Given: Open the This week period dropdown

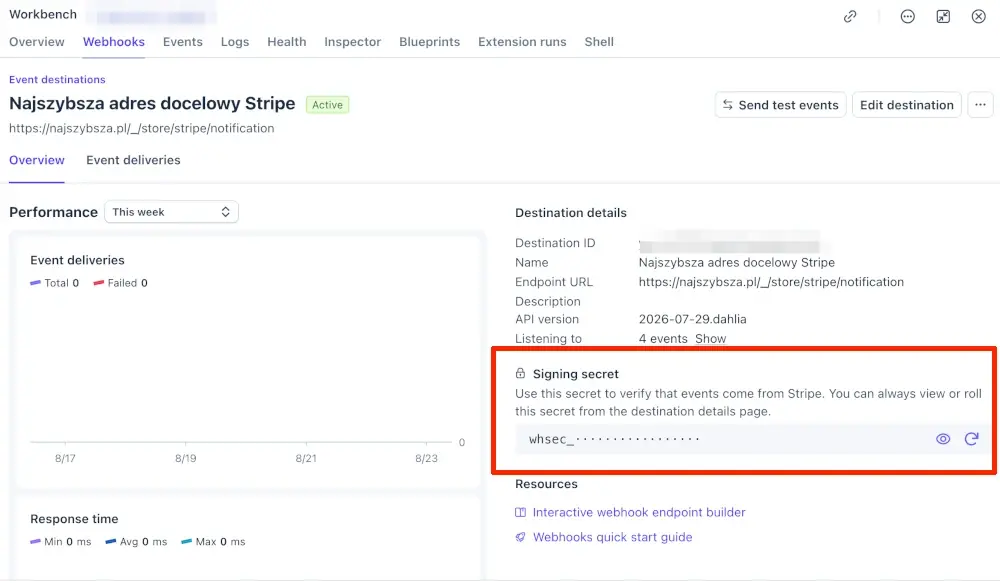Looking at the screenshot, I should (x=171, y=212).
